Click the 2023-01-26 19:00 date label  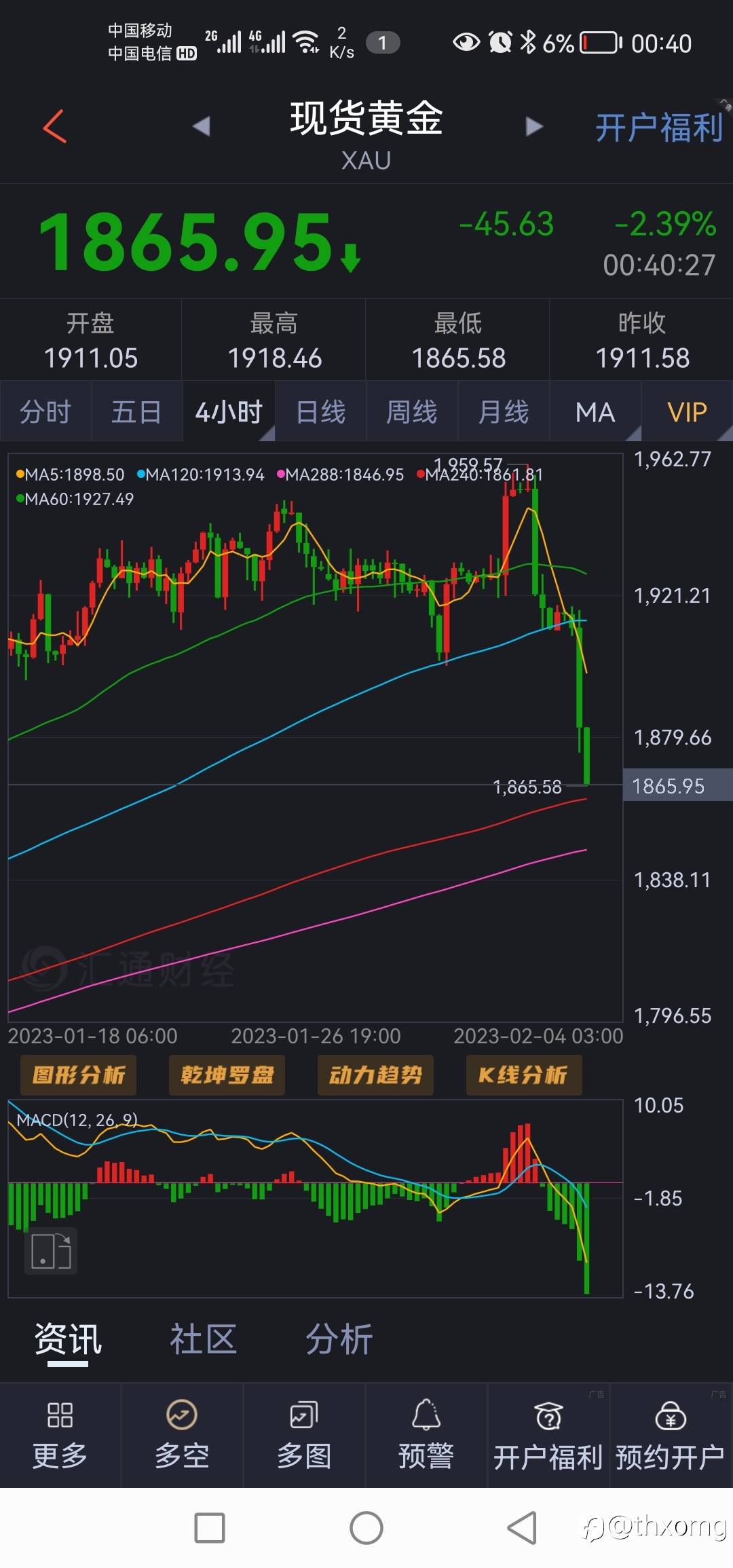click(x=316, y=1036)
